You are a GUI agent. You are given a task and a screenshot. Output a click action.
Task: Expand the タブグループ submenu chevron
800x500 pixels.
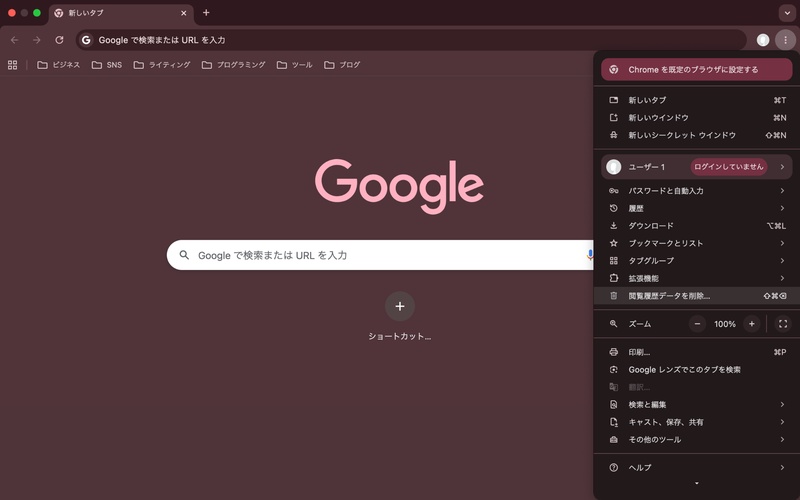click(782, 261)
